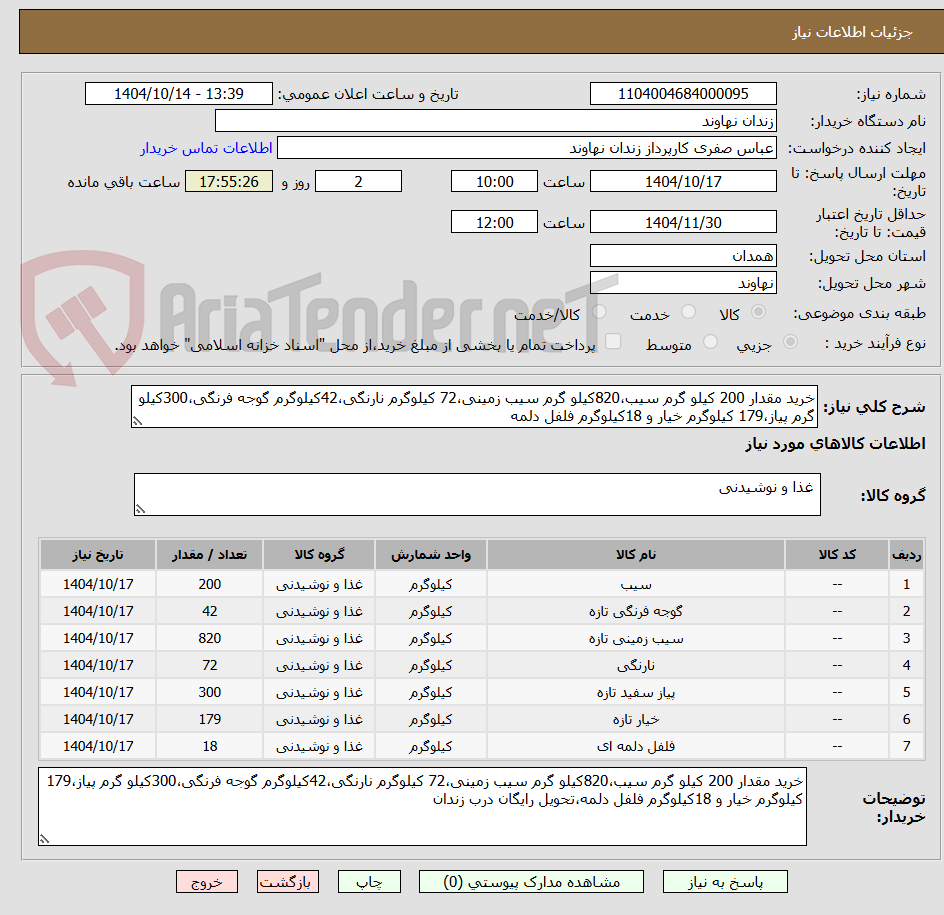The image size is (944, 915).
Task: Select the کالا radio button
Action: 759,312
